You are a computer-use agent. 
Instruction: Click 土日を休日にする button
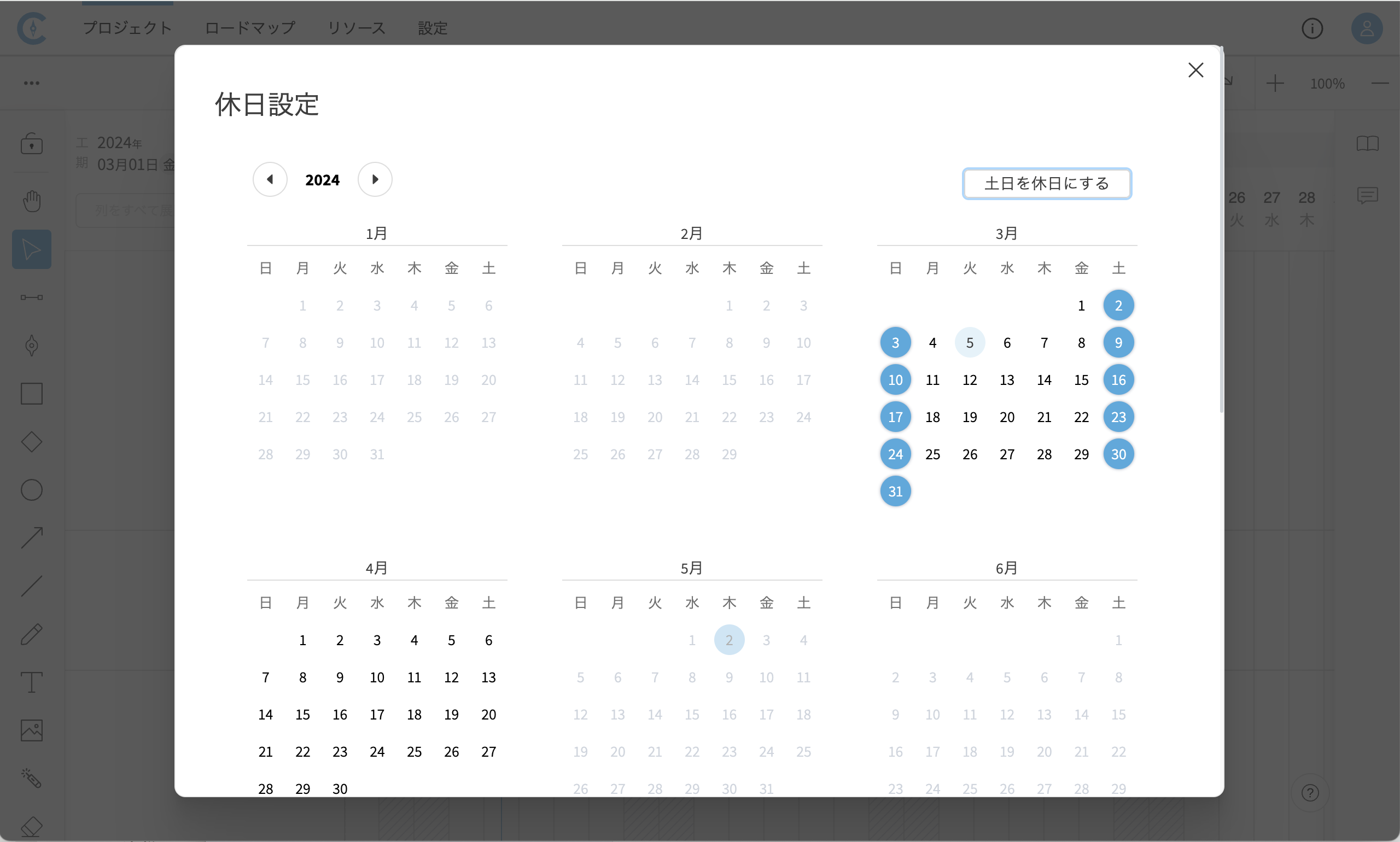(x=1047, y=184)
